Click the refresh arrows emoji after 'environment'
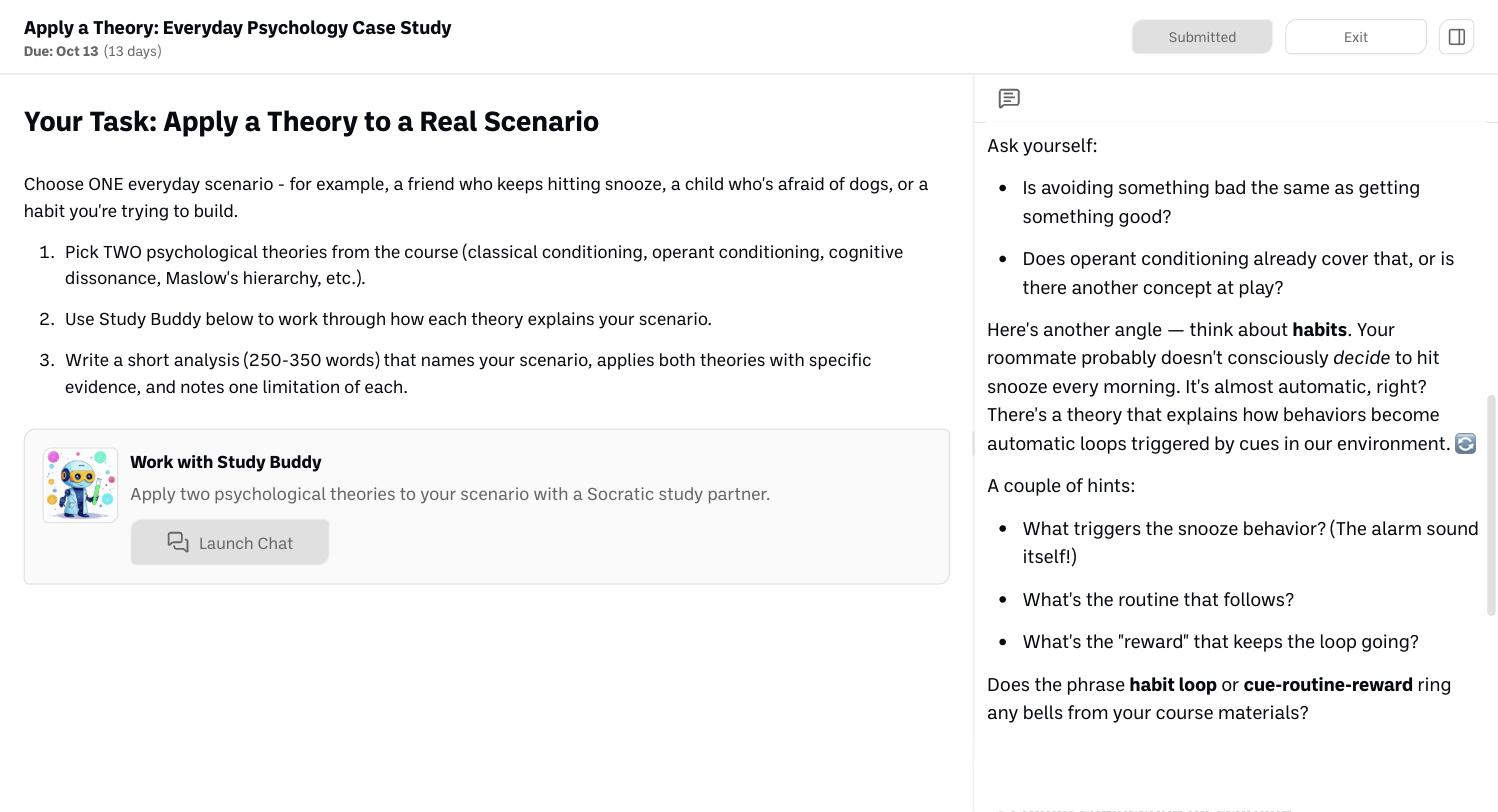Screen dimensions: 1498x812 point(1465,443)
